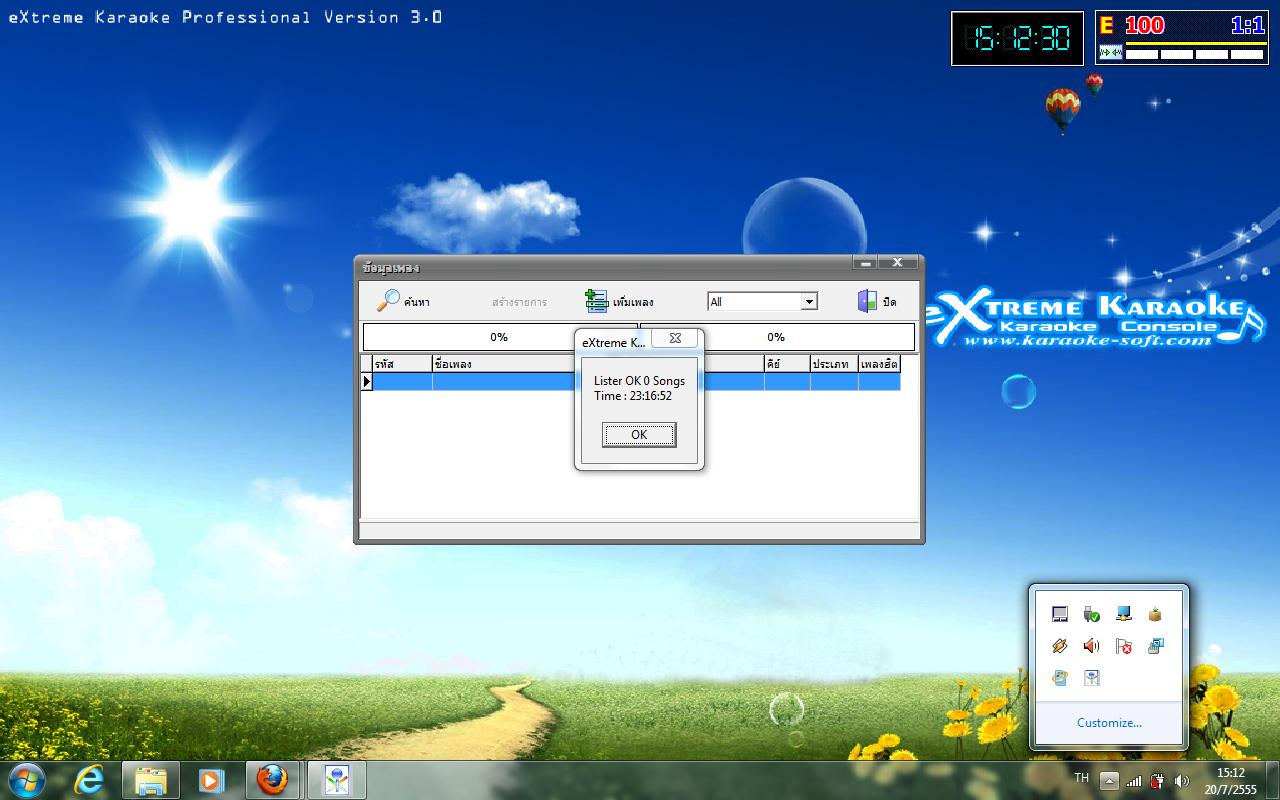The width and height of the screenshot is (1280, 800).
Task: Switch to eXtreme Karaoke taskbar button
Action: pyautogui.click(x=337, y=780)
